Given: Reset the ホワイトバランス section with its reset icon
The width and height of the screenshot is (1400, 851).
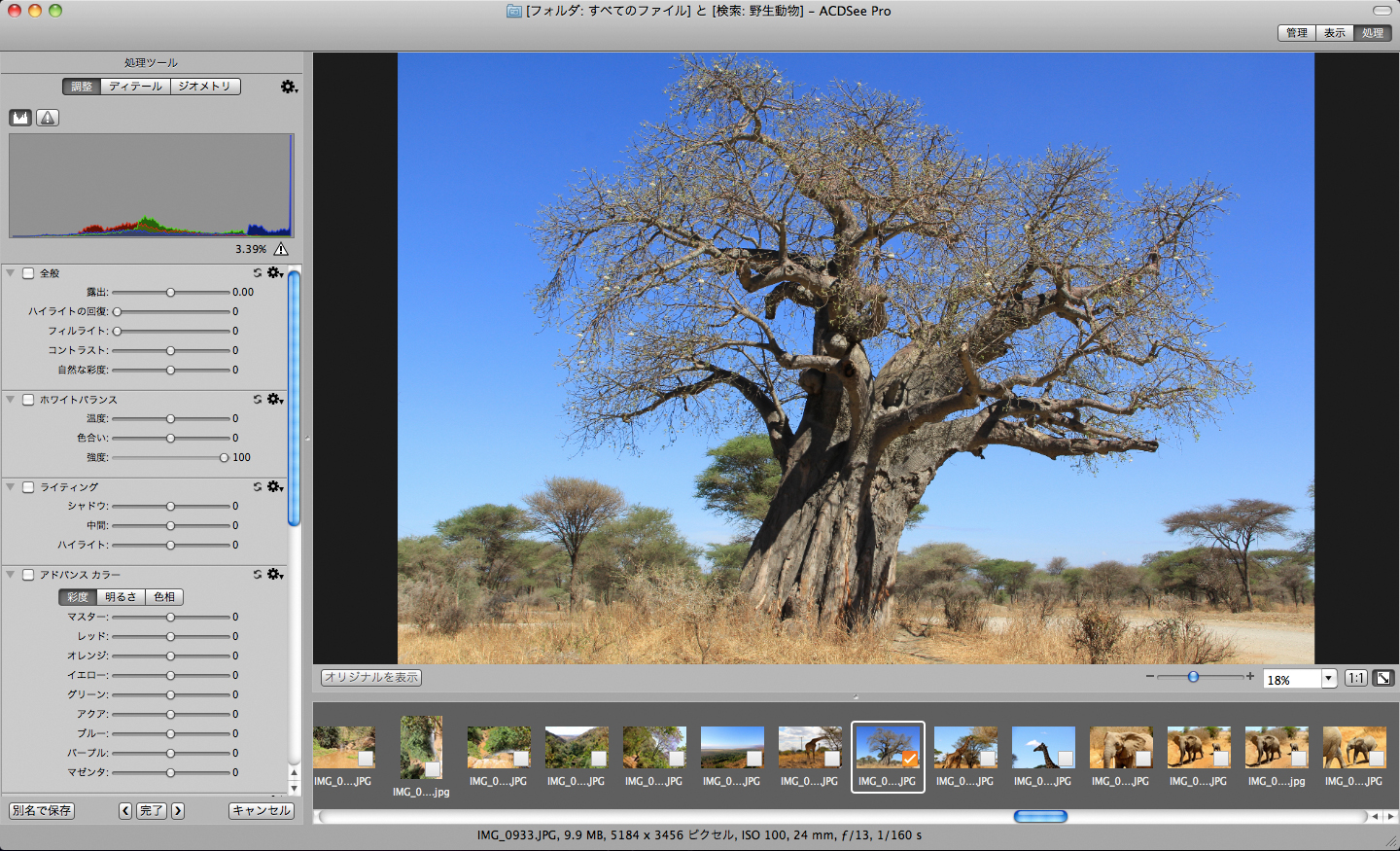Looking at the screenshot, I should [x=258, y=400].
